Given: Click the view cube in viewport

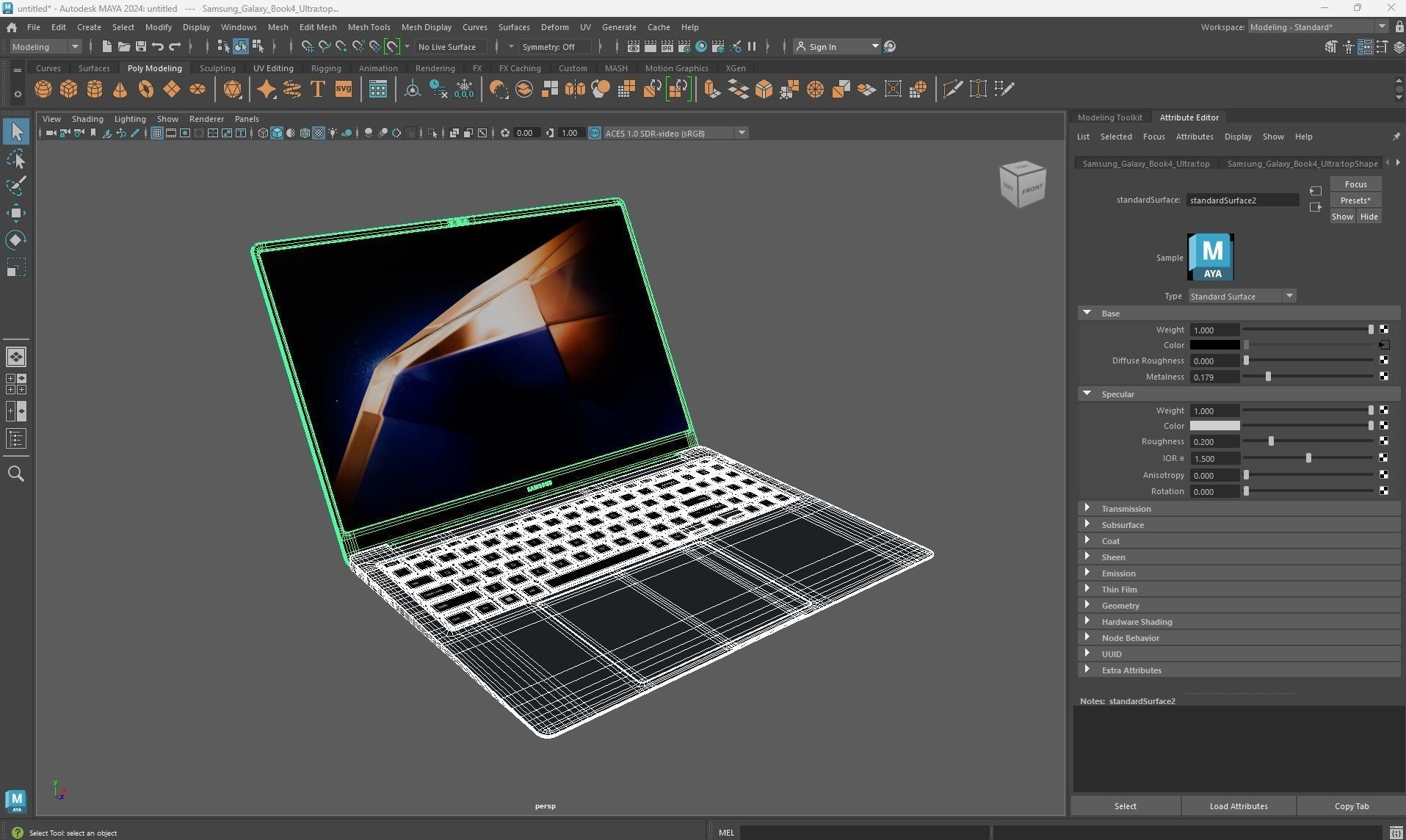Looking at the screenshot, I should (x=1022, y=184).
